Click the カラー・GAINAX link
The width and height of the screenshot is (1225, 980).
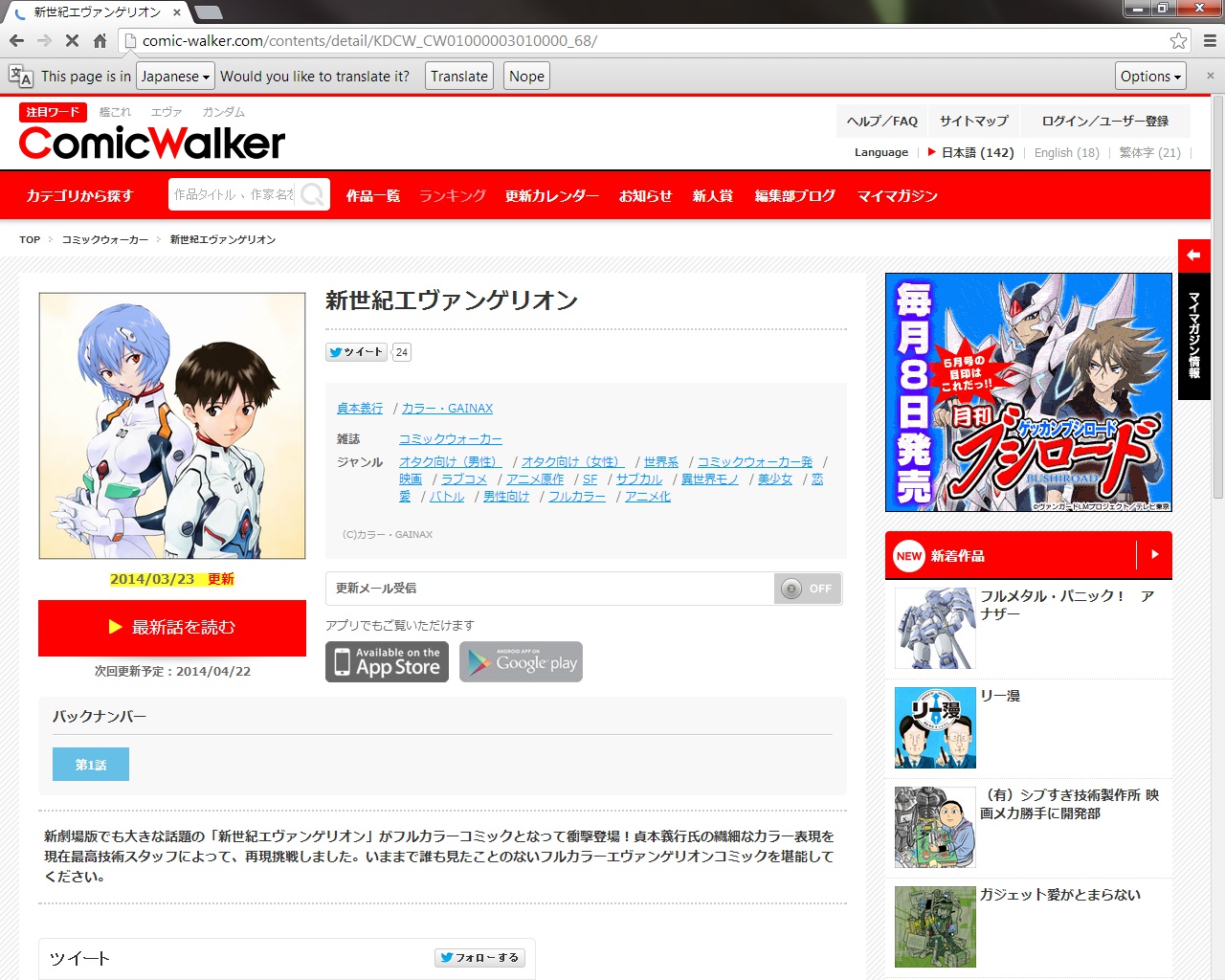tap(447, 409)
